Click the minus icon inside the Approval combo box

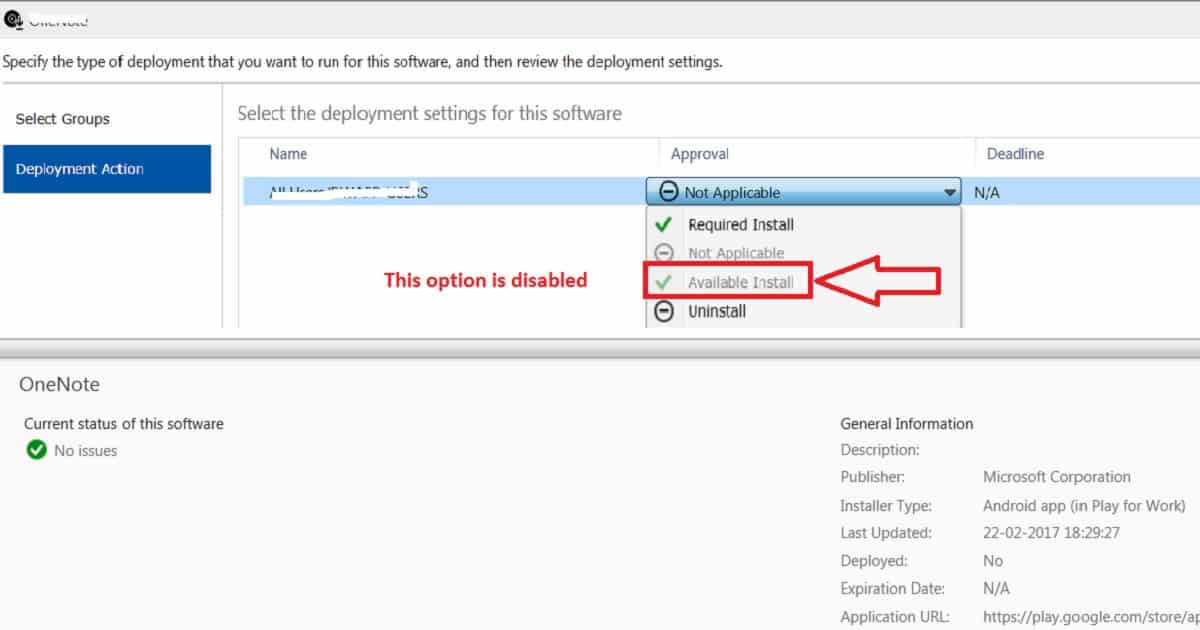(669, 192)
